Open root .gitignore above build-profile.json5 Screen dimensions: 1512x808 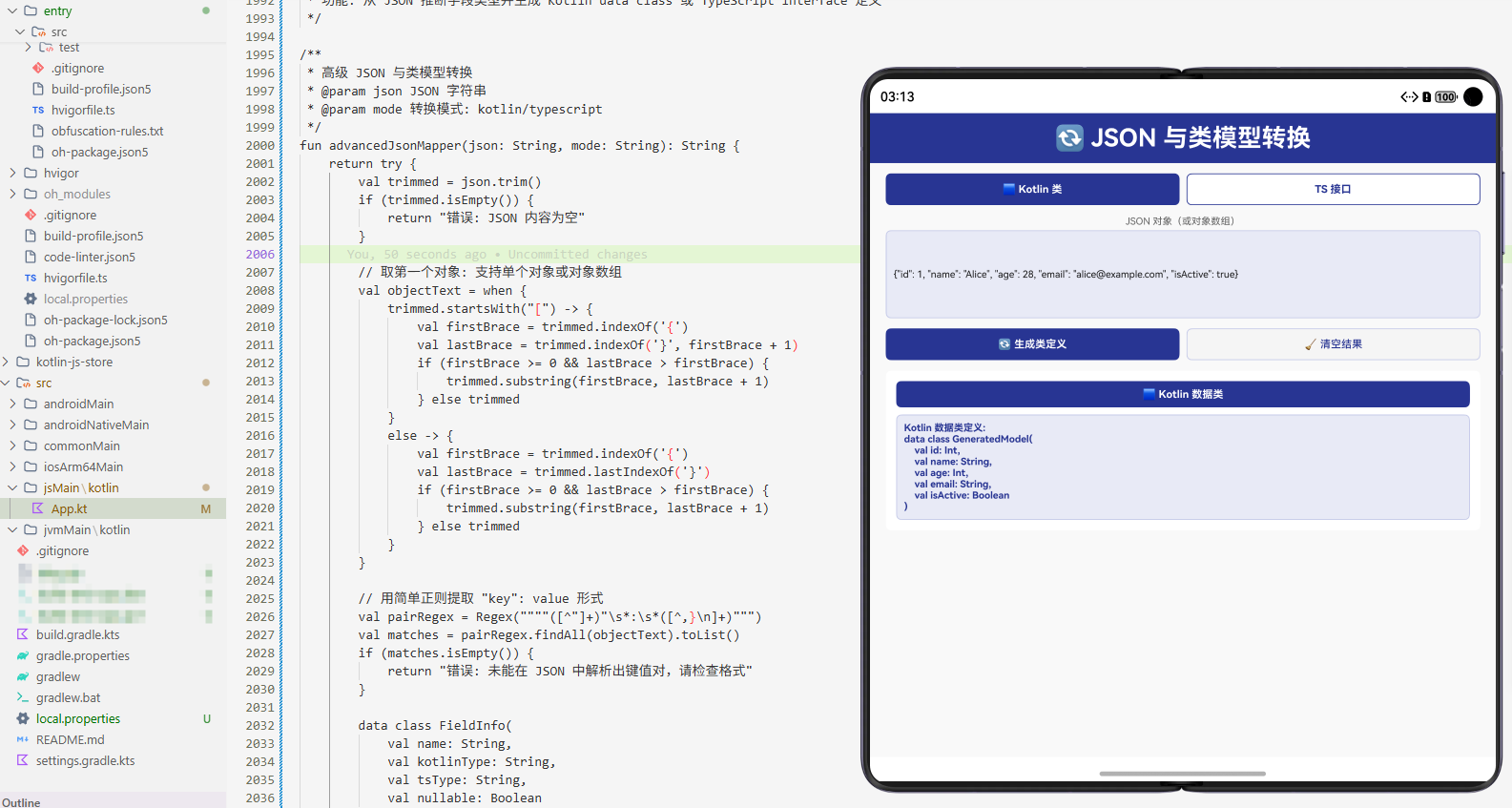pos(70,215)
